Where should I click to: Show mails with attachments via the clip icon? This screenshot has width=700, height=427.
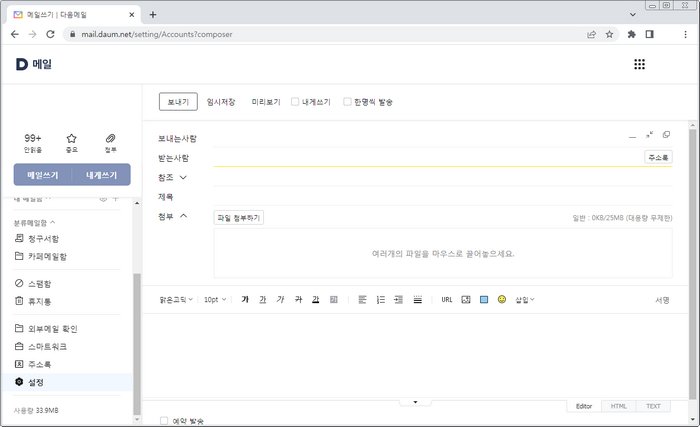(110, 143)
